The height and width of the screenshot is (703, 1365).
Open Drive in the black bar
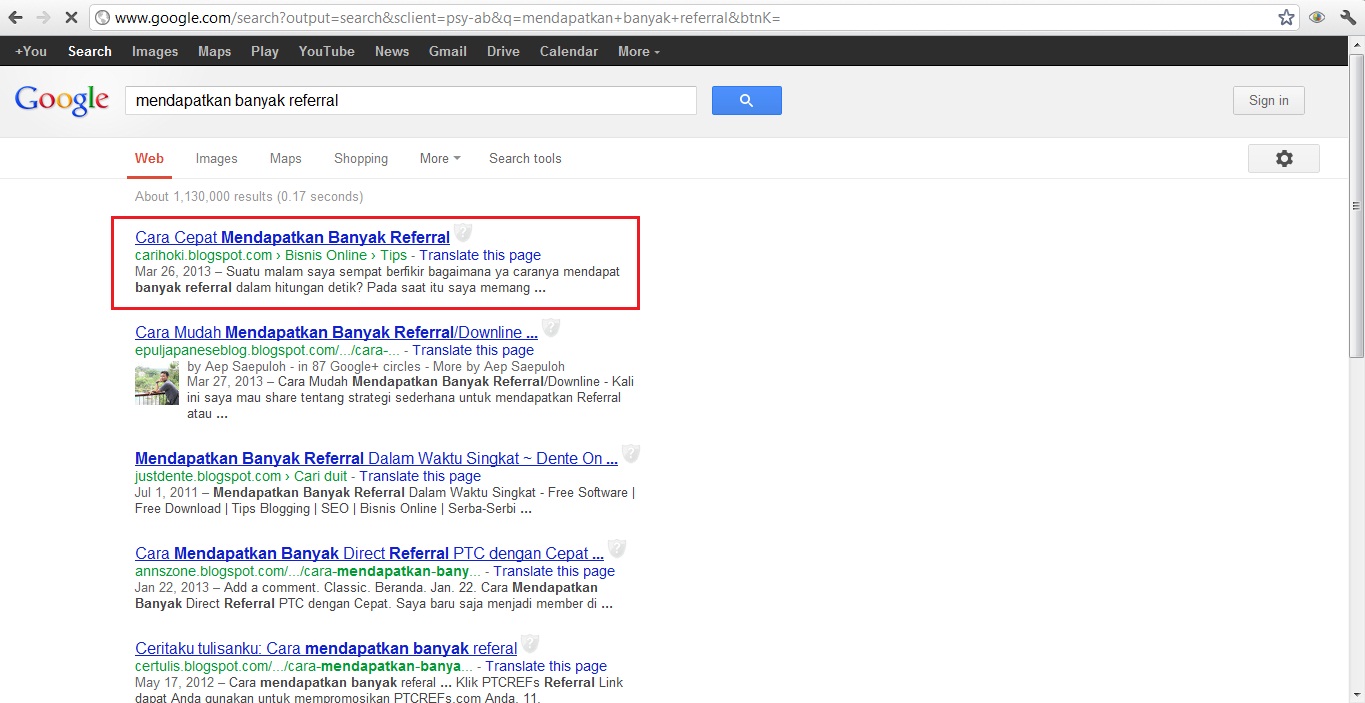click(503, 51)
